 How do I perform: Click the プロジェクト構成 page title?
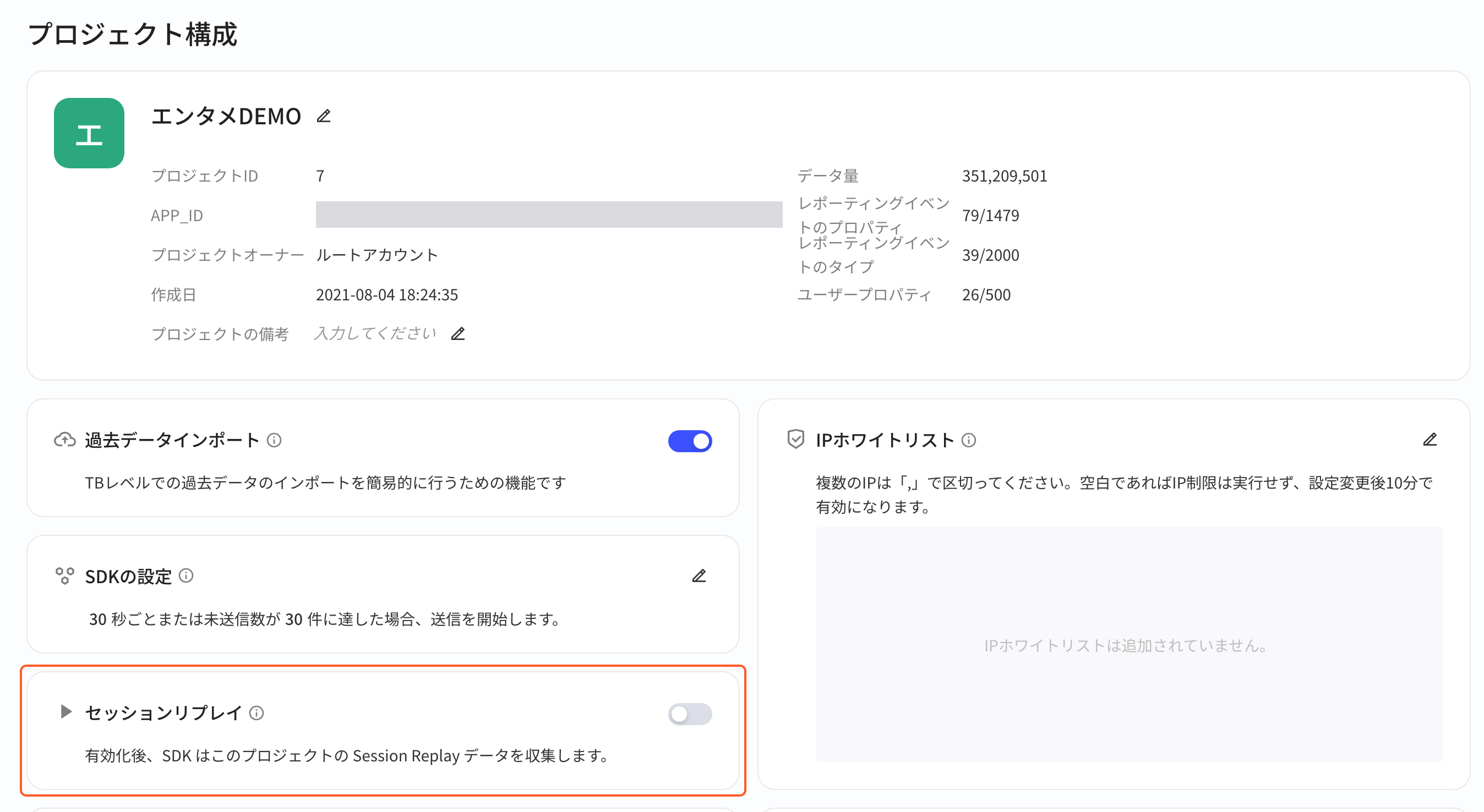[133, 34]
